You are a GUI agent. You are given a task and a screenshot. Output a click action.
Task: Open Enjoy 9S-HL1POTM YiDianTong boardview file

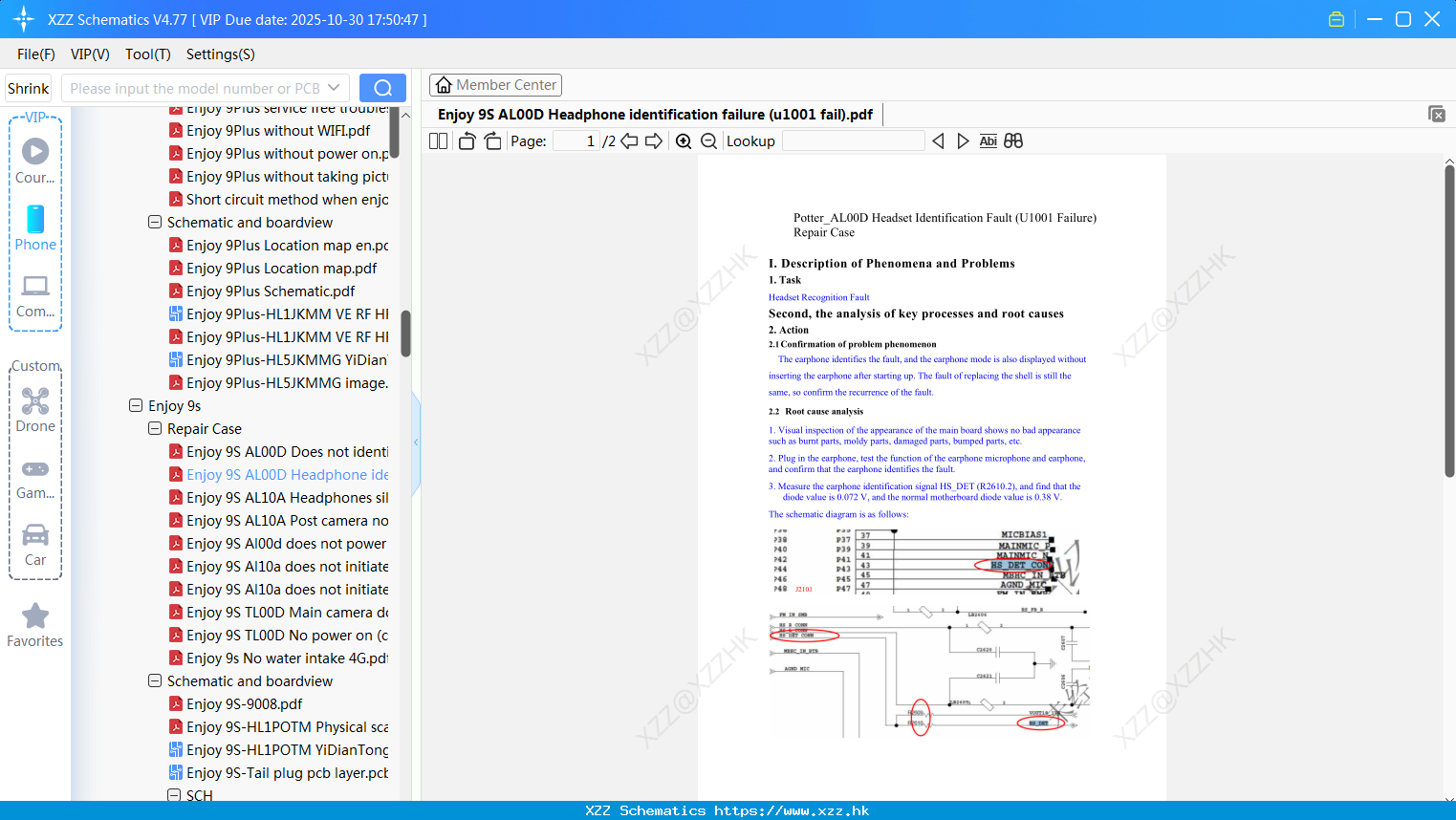[278, 750]
